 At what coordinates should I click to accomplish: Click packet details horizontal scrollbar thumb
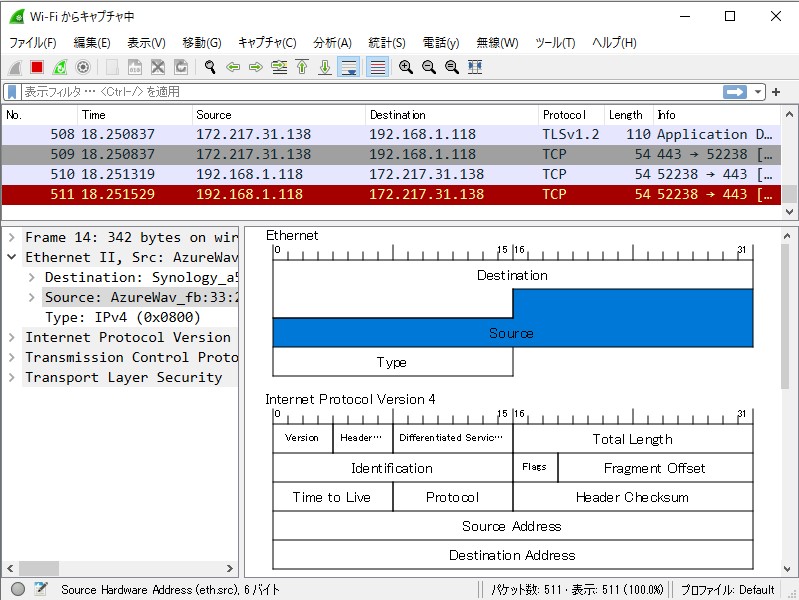(x=39, y=568)
